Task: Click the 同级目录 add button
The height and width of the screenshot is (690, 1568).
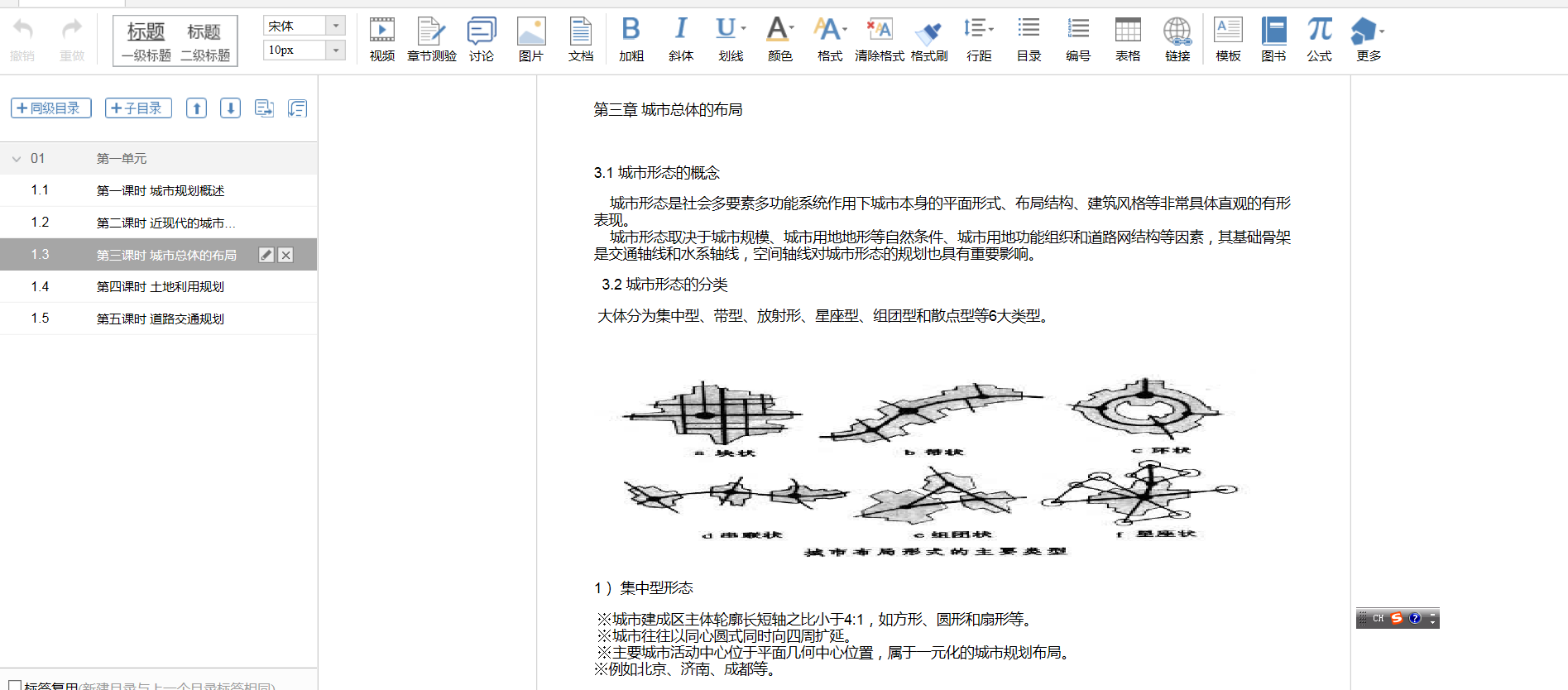Action: coord(50,108)
